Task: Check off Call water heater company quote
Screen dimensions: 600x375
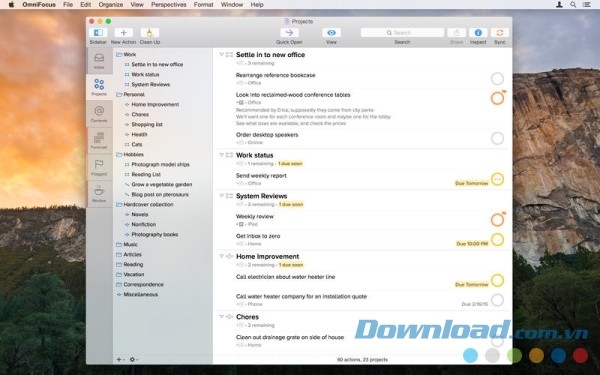Action: [x=497, y=300]
